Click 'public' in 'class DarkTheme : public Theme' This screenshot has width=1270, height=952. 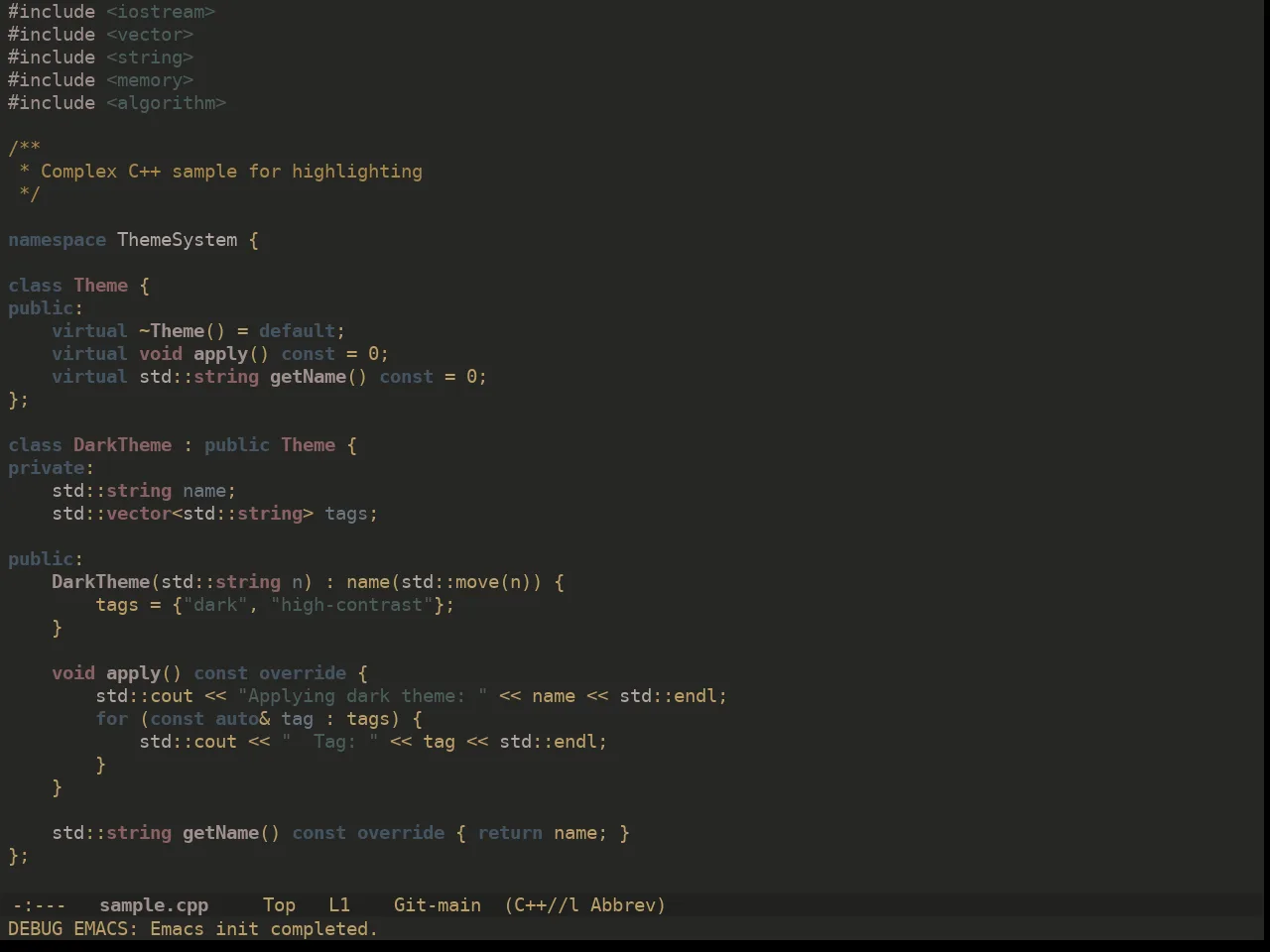coord(236,445)
